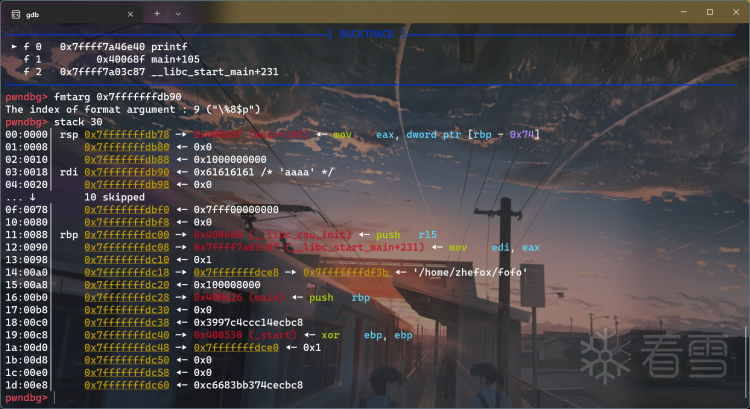The height and width of the screenshot is (409, 750).
Task: Click stack address 0x7fffffffdc00 at rbp
Action: point(127,234)
